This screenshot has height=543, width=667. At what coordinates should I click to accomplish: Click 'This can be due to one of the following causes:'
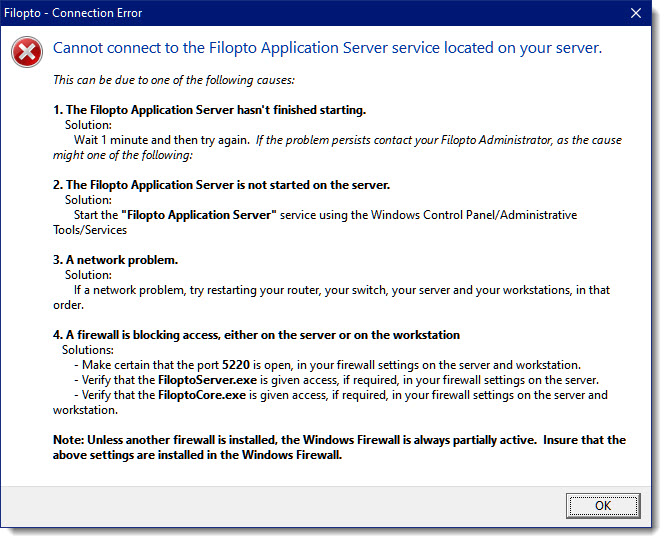(174, 80)
